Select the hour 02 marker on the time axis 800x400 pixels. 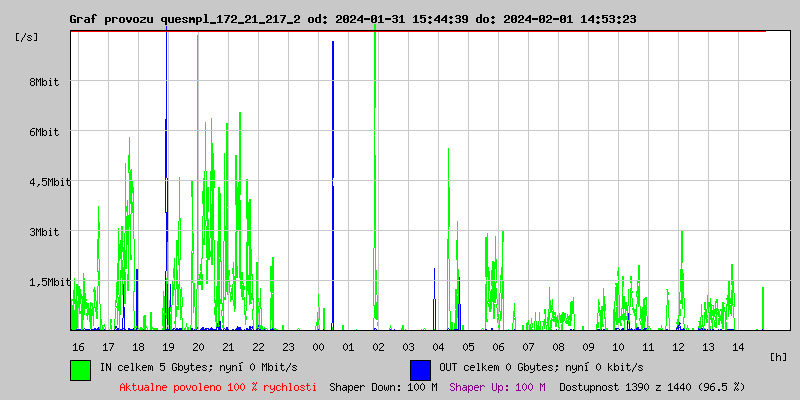(378, 346)
